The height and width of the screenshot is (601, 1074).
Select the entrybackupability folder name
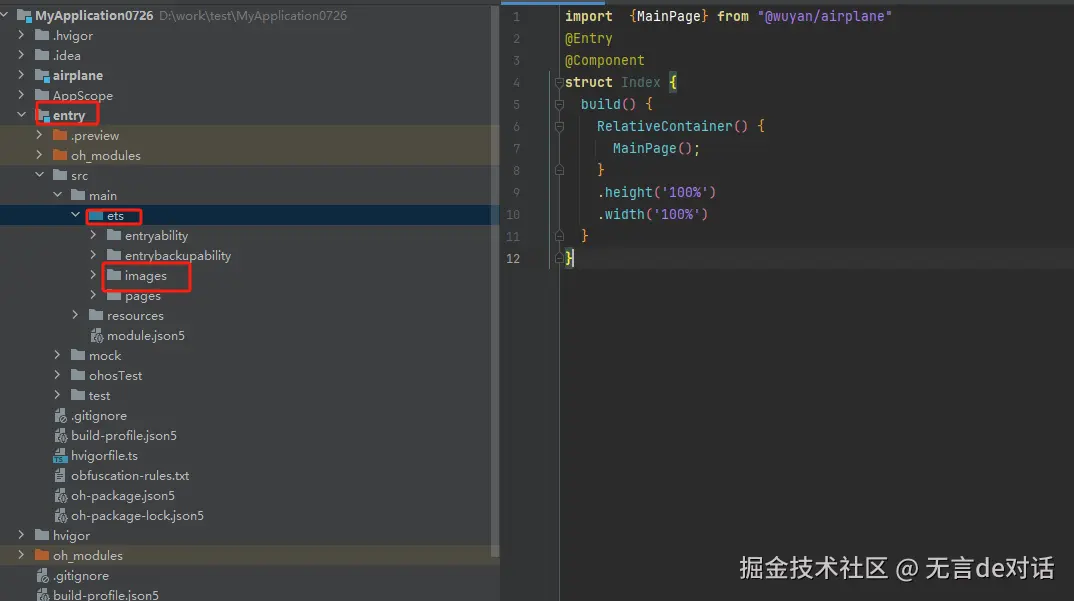tap(178, 256)
